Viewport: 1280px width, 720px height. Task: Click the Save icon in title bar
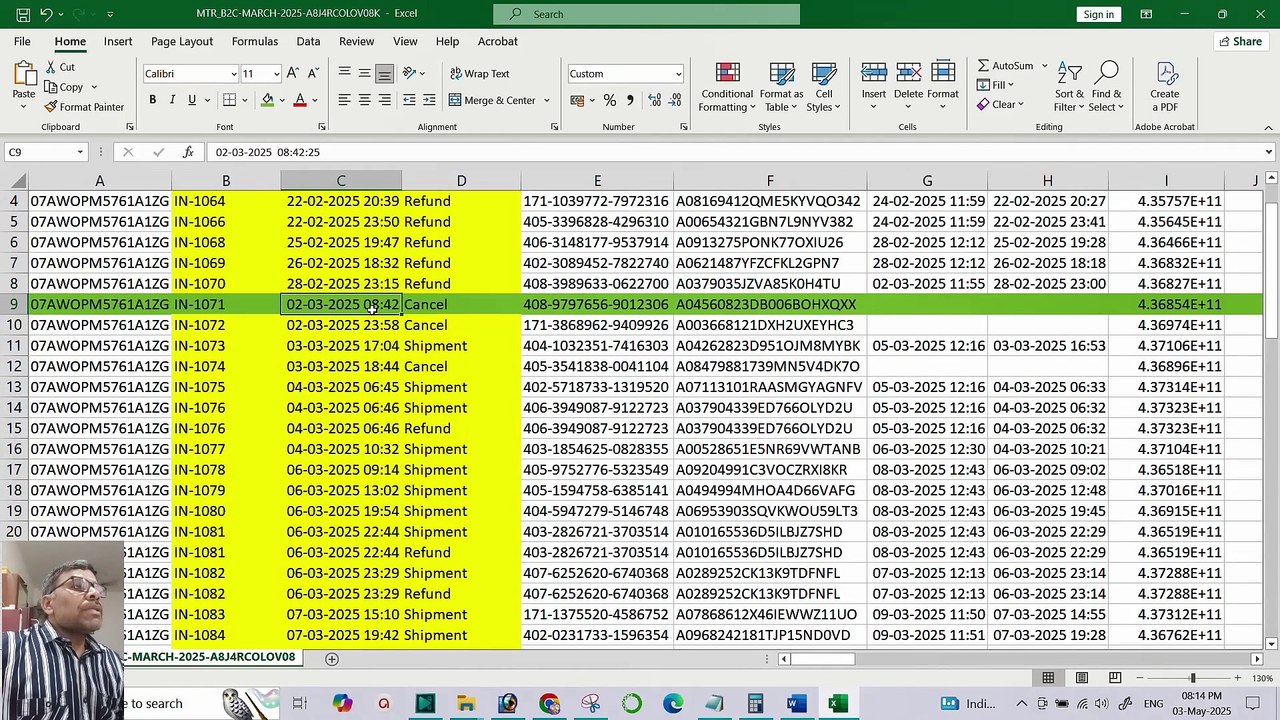22,14
